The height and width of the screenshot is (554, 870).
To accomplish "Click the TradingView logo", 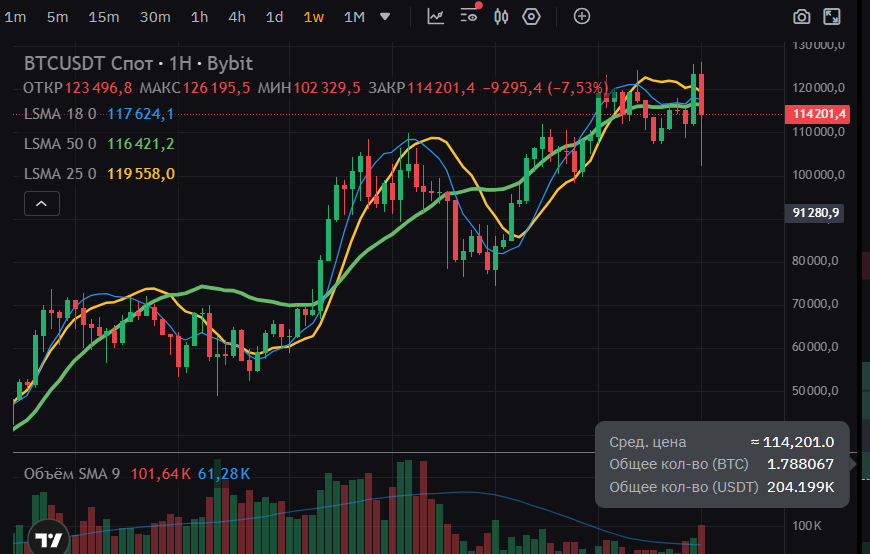I will coord(47,539).
